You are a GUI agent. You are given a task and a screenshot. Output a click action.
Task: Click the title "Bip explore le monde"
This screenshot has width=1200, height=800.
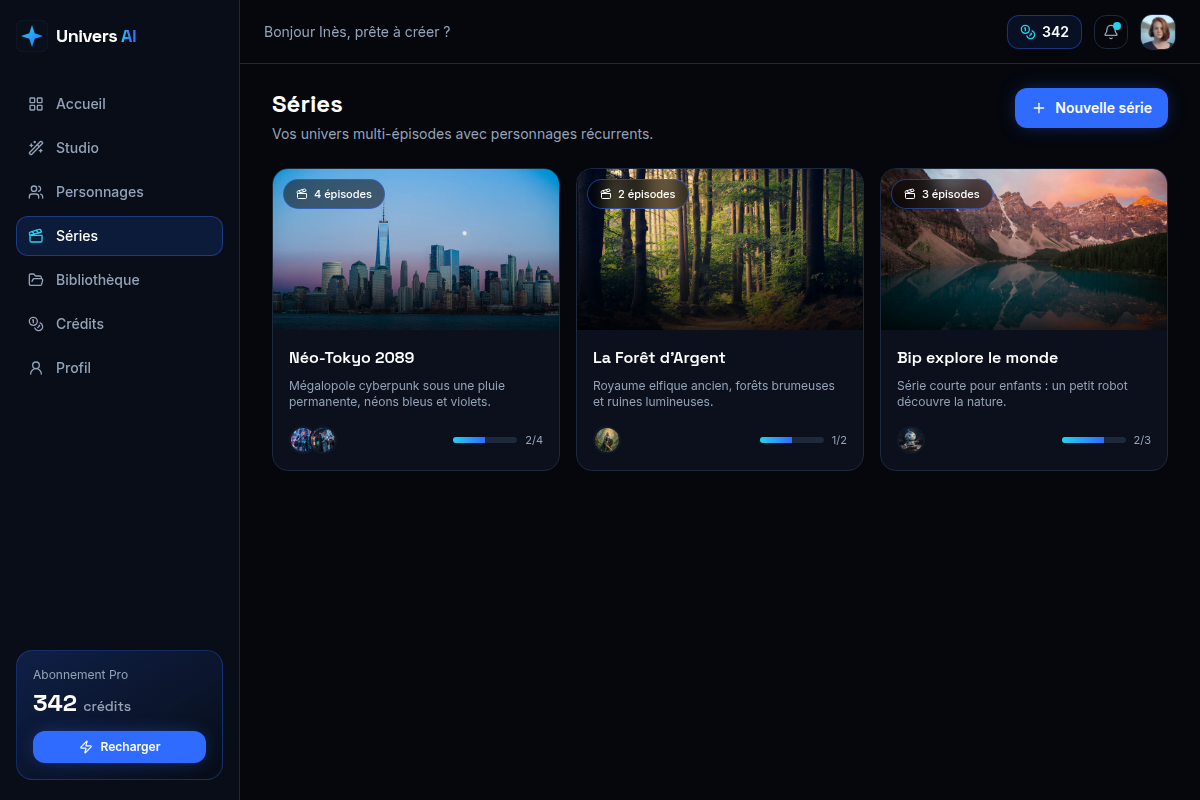(x=977, y=358)
